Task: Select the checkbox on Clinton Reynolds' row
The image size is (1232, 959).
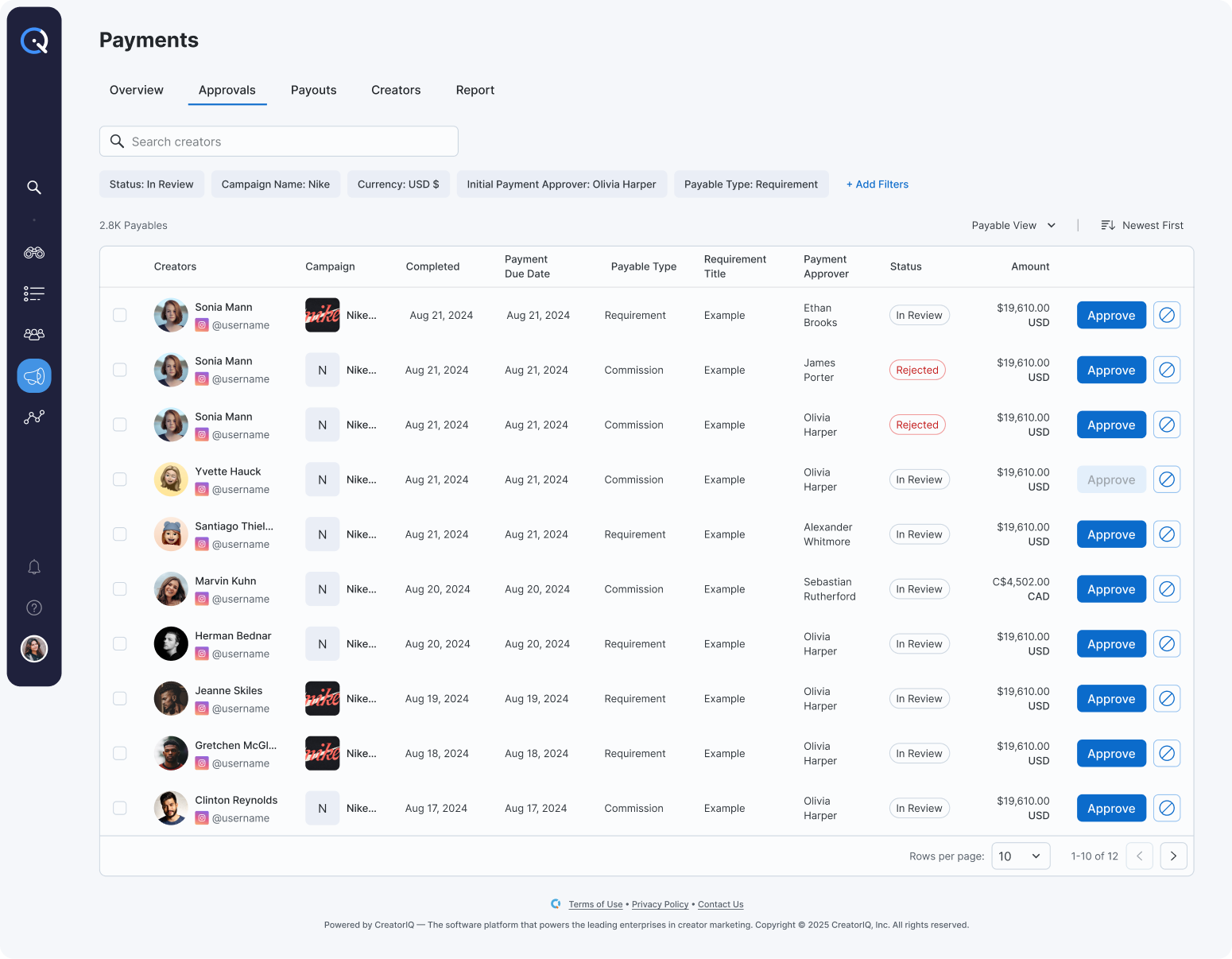Action: (119, 807)
